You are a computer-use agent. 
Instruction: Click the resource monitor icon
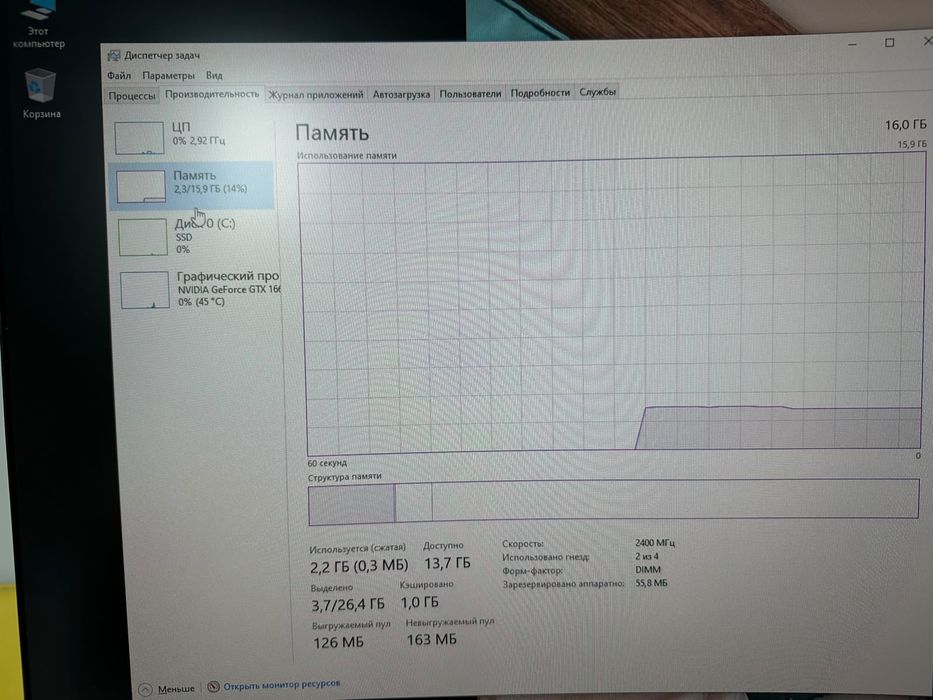[x=214, y=687]
